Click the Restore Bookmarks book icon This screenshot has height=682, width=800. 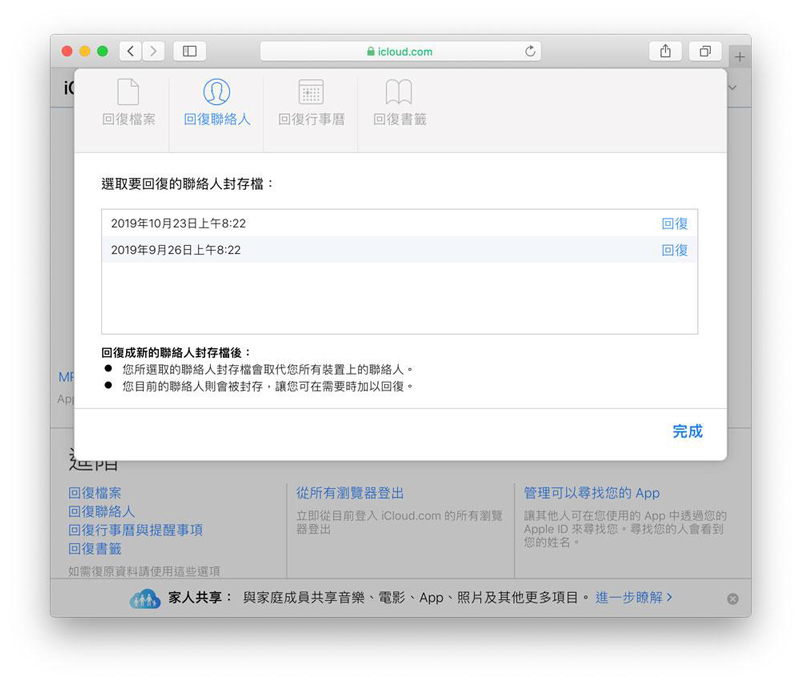coord(399,92)
